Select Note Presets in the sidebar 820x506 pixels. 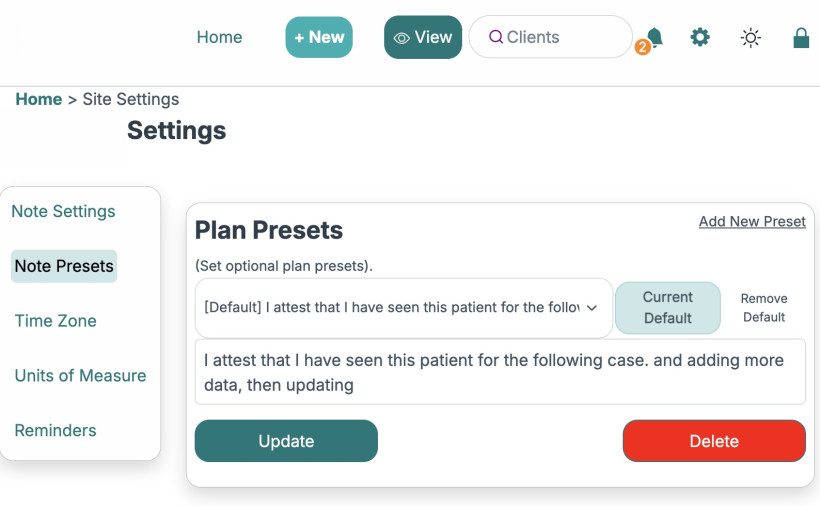click(x=64, y=266)
